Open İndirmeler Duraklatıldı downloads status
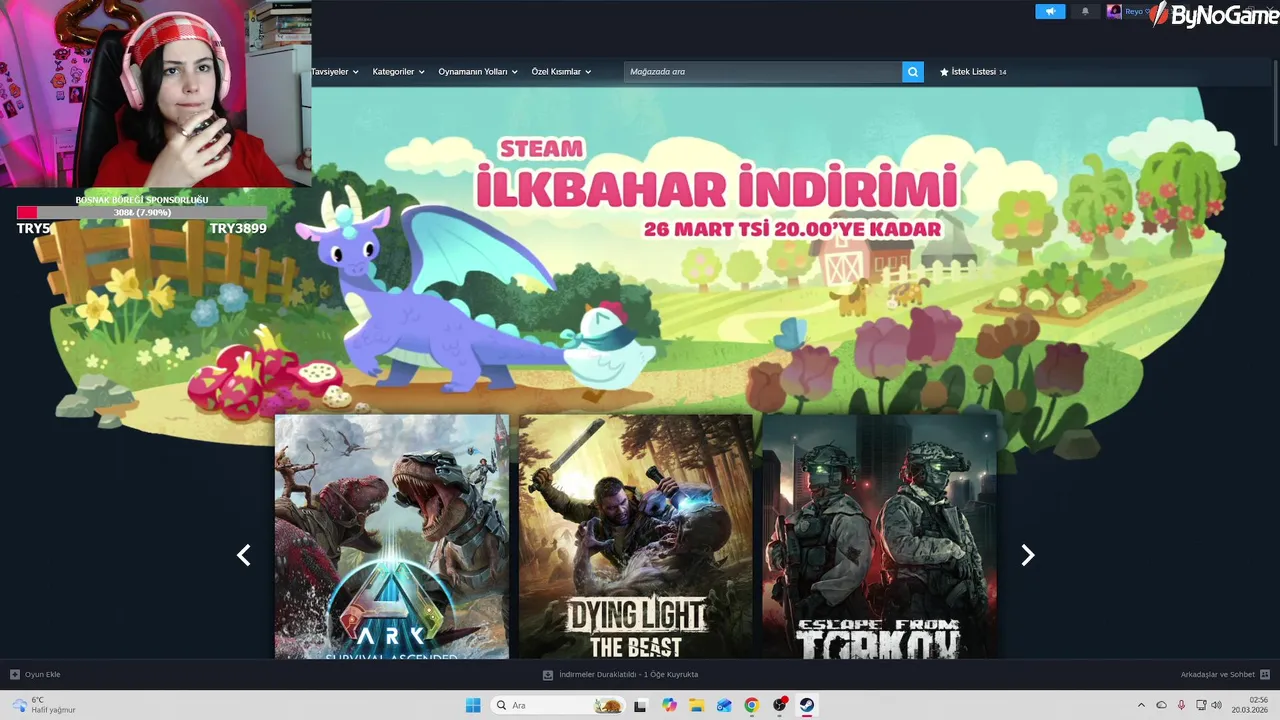 628,674
